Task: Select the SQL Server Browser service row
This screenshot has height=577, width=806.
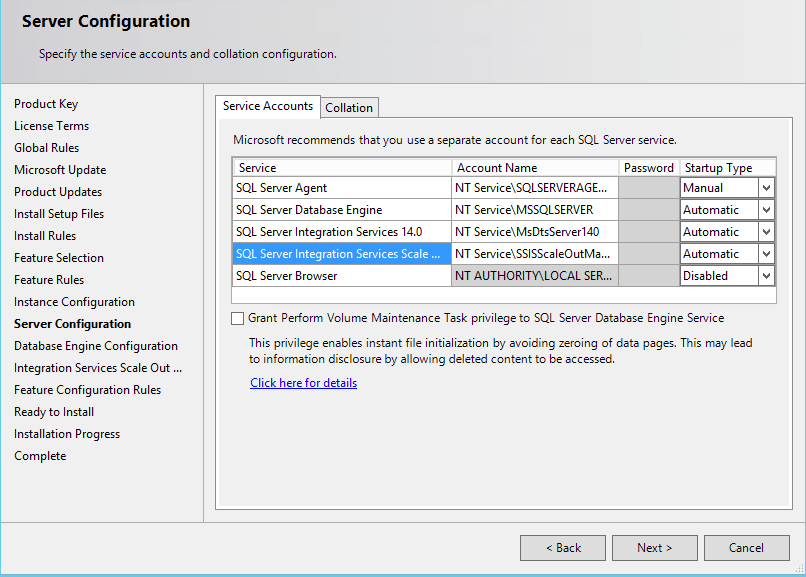Action: point(340,275)
